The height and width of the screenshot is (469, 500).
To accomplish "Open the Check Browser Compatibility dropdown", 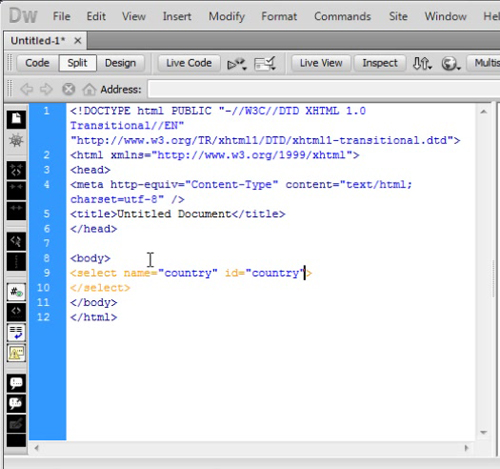I will point(265,63).
